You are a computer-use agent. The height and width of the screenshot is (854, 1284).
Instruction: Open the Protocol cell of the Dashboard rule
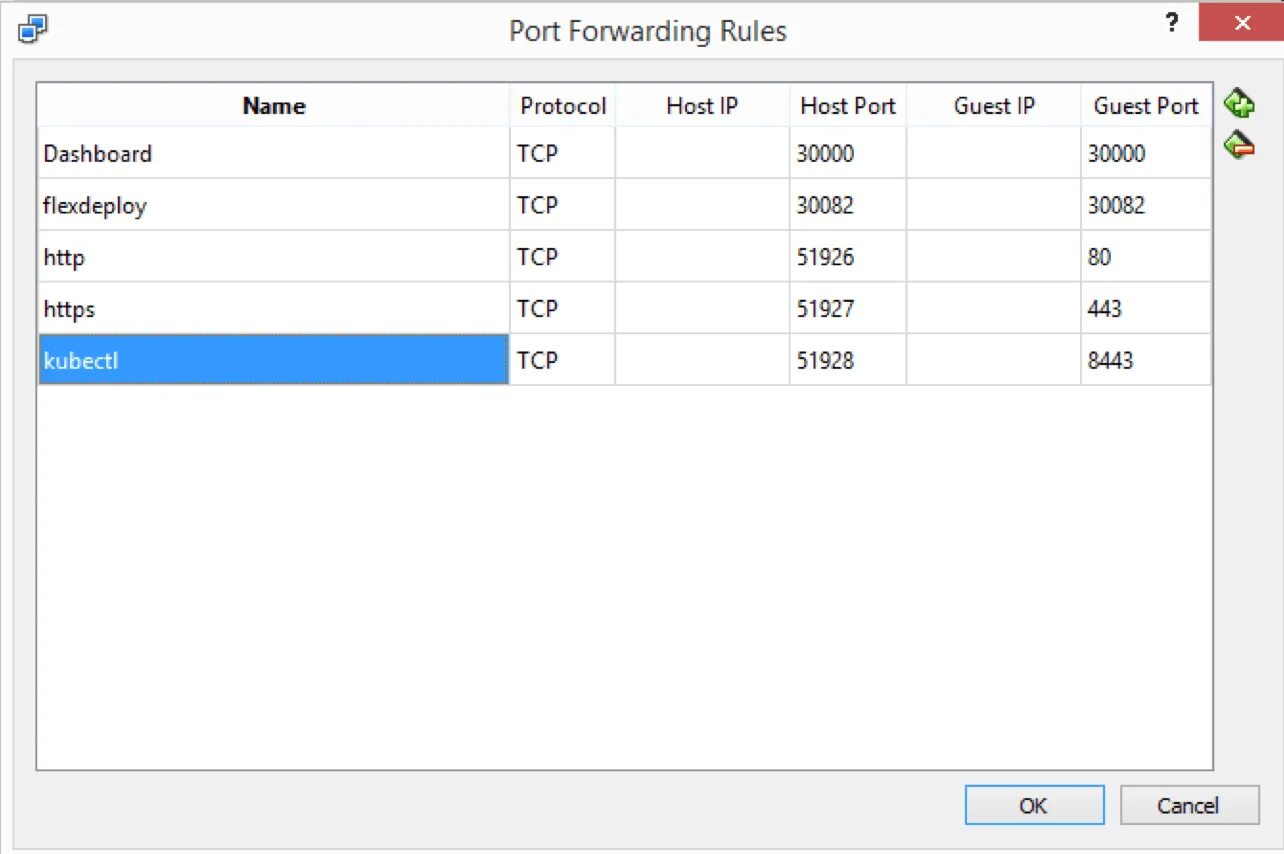coord(562,154)
